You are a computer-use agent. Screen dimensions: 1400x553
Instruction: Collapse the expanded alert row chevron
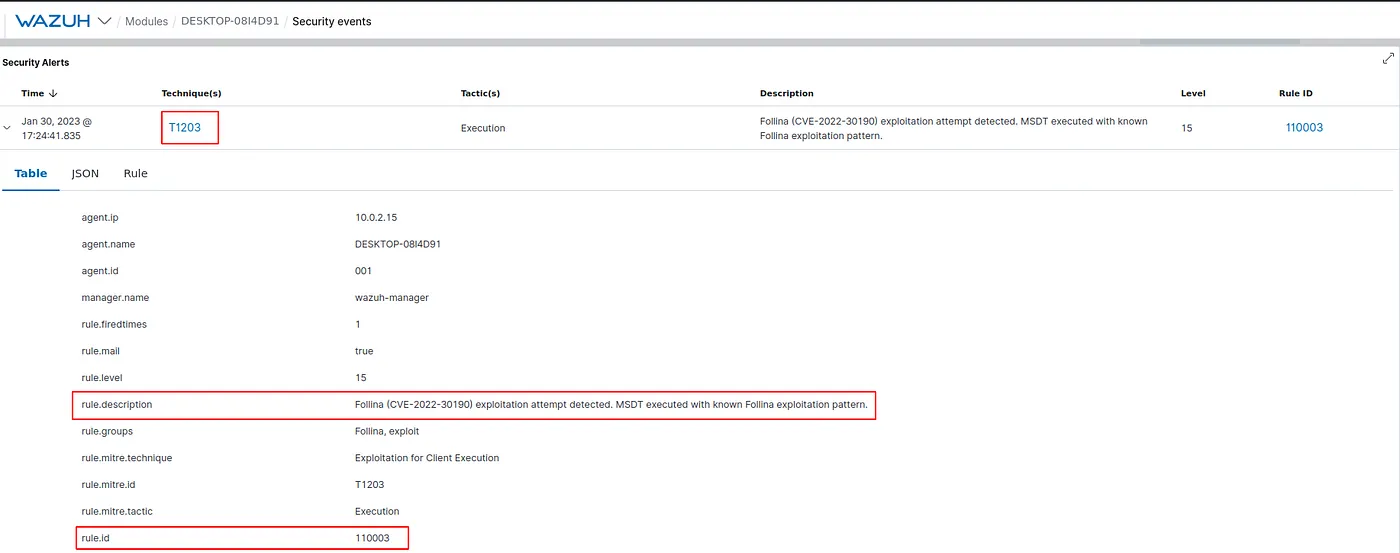[8, 128]
